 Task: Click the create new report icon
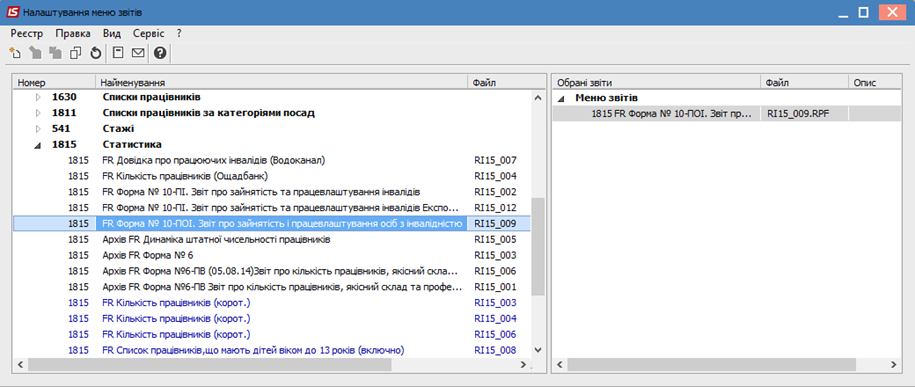pyautogui.click(x=15, y=53)
